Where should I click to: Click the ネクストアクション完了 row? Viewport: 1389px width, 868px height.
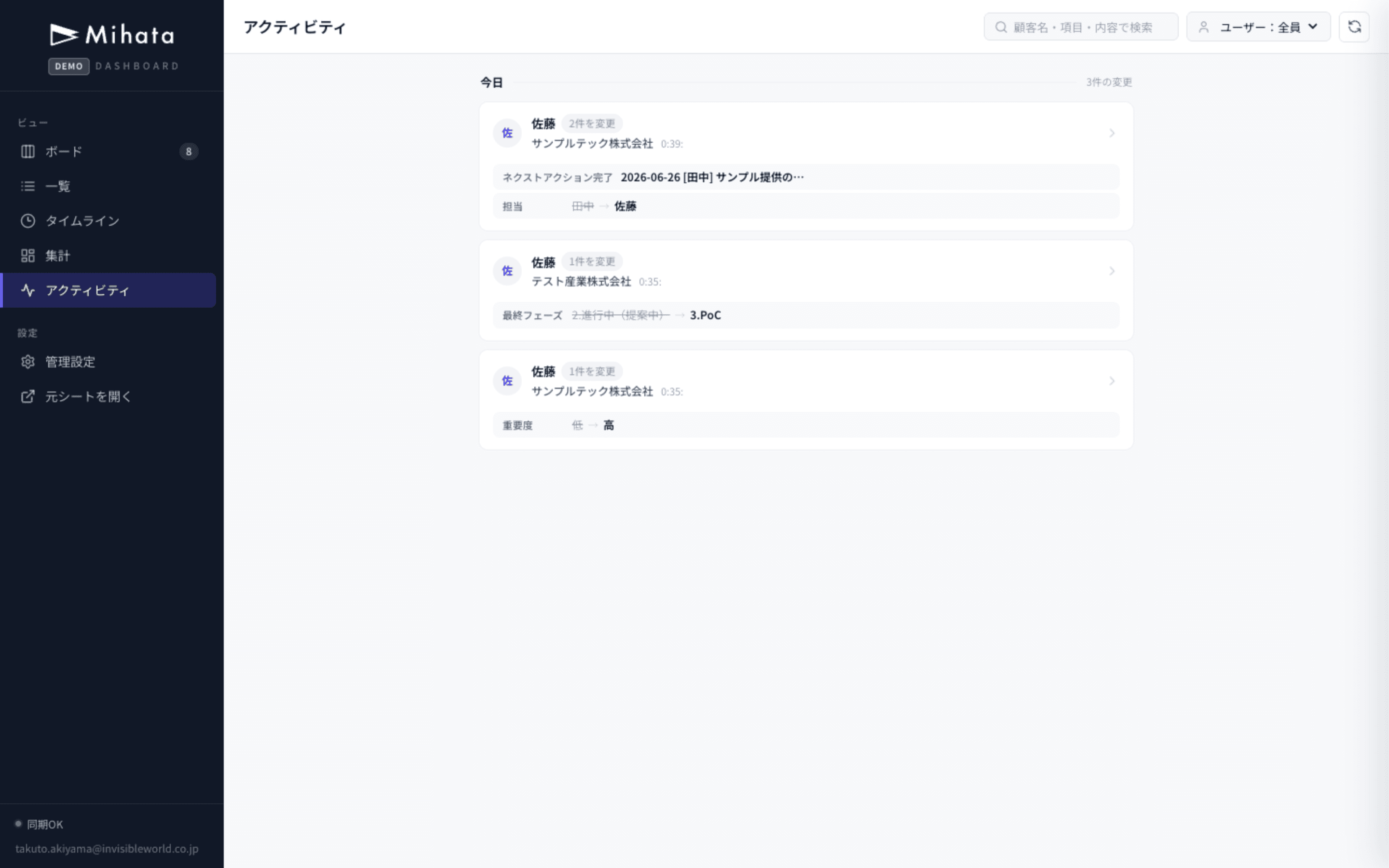click(x=806, y=177)
